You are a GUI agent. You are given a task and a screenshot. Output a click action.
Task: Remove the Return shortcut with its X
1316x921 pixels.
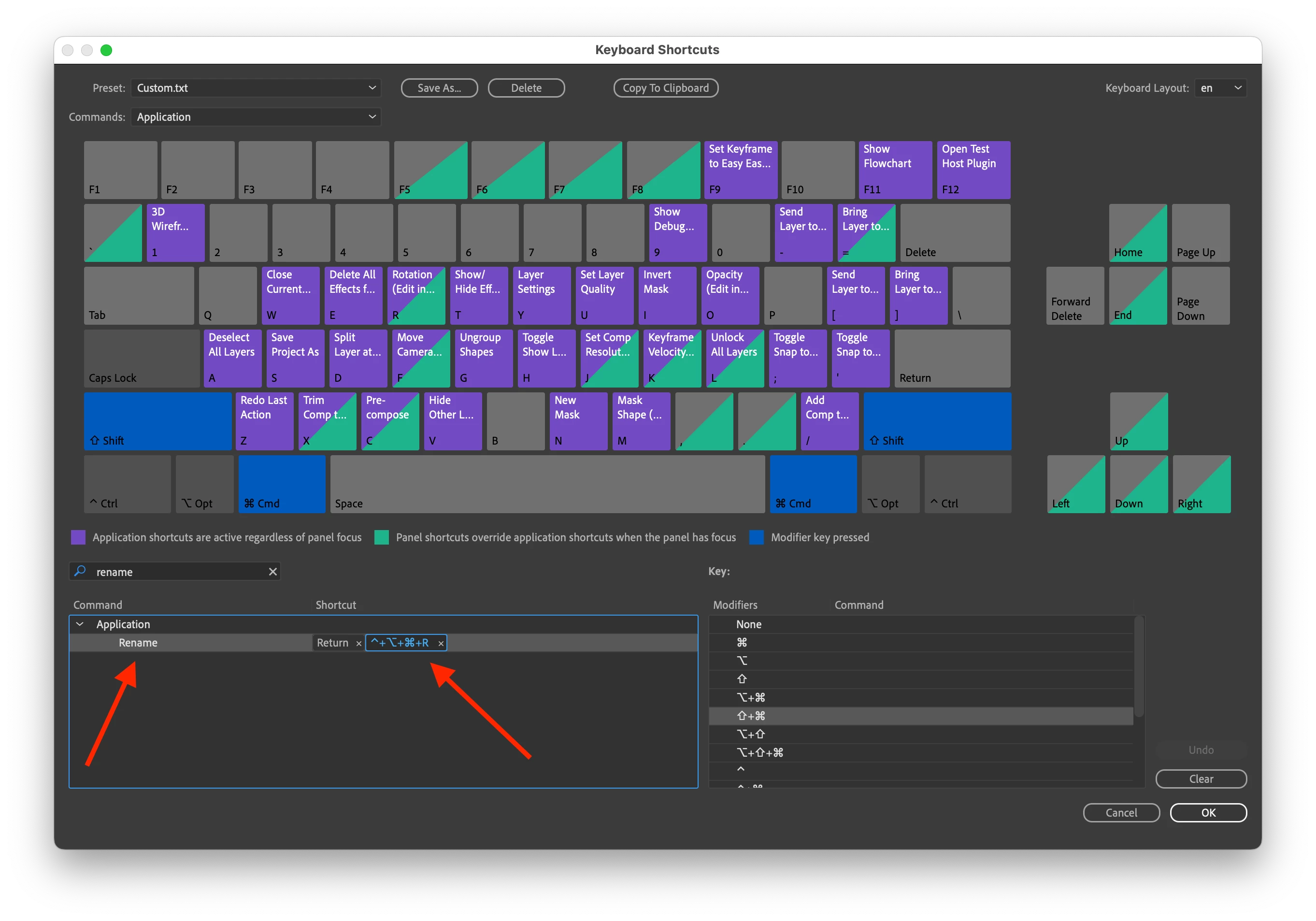coord(359,644)
